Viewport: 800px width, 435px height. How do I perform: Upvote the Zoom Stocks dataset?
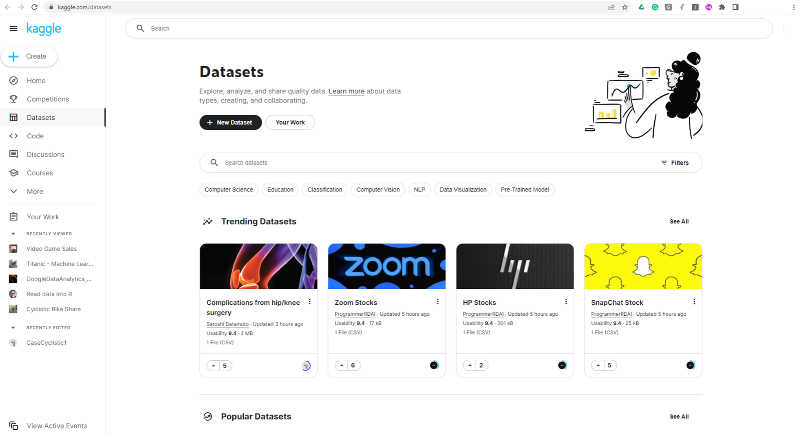[x=341, y=366]
